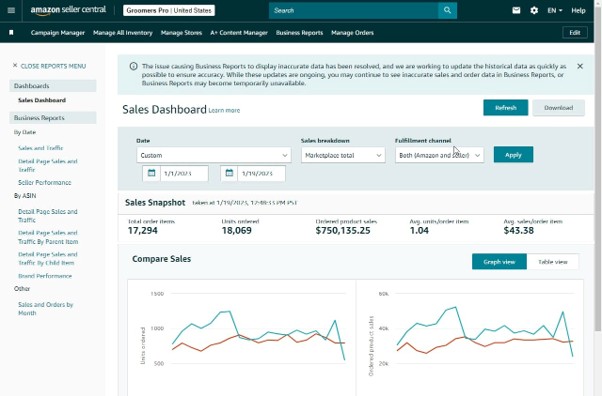
Task: Open the Fulfillment channel dropdown
Action: click(439, 155)
